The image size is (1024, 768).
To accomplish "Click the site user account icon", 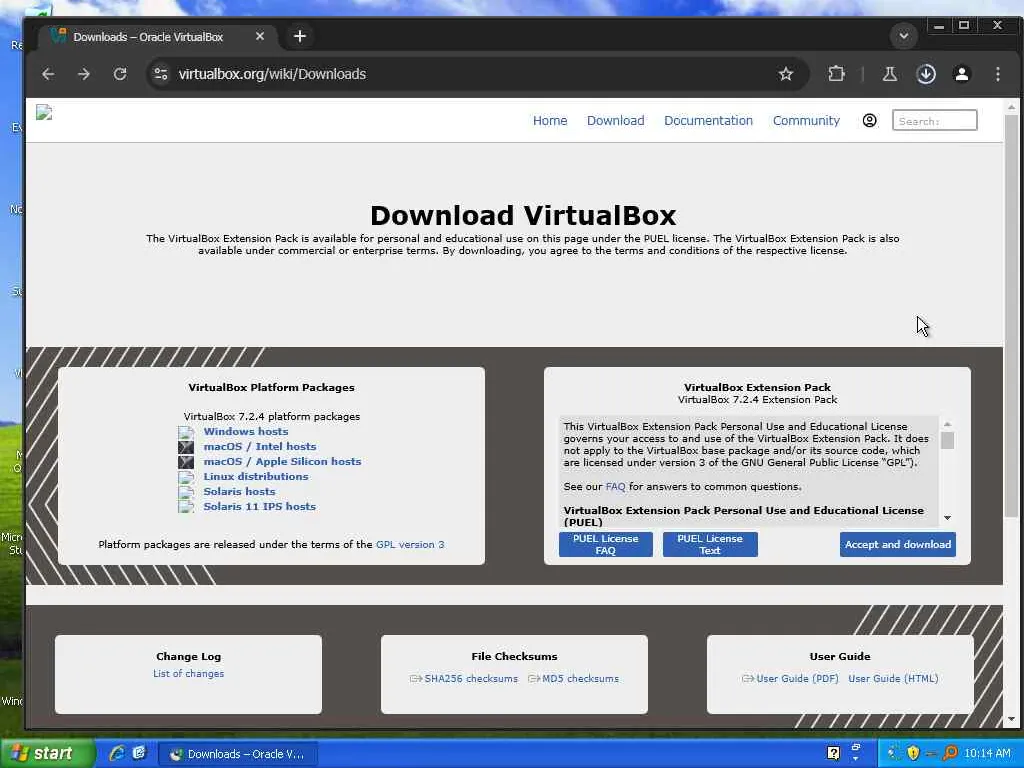I will click(x=869, y=121).
